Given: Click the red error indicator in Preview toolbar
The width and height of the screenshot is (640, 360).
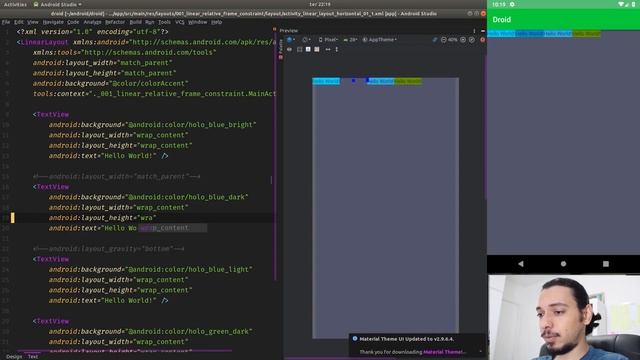Looking at the screenshot, I should tap(482, 40).
